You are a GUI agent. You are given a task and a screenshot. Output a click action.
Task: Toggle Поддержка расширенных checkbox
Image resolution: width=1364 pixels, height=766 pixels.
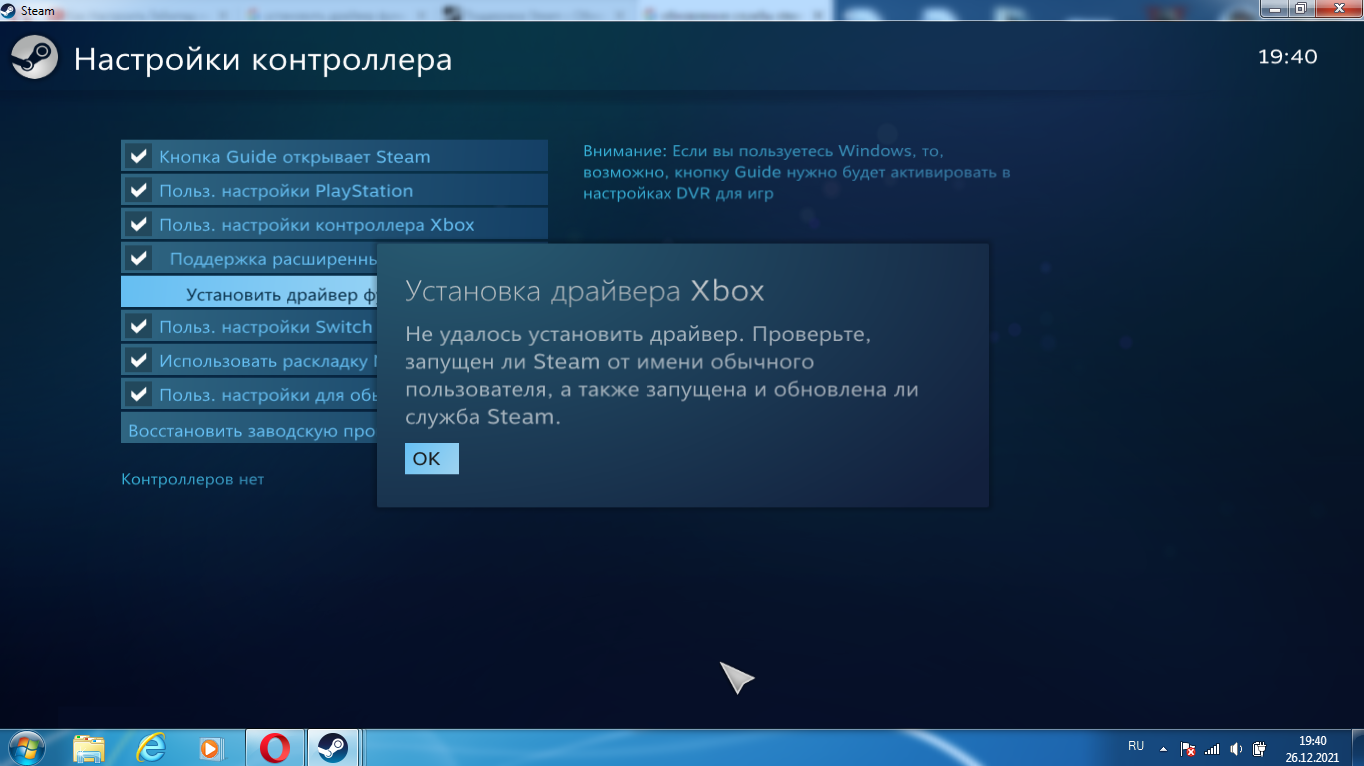click(x=139, y=258)
